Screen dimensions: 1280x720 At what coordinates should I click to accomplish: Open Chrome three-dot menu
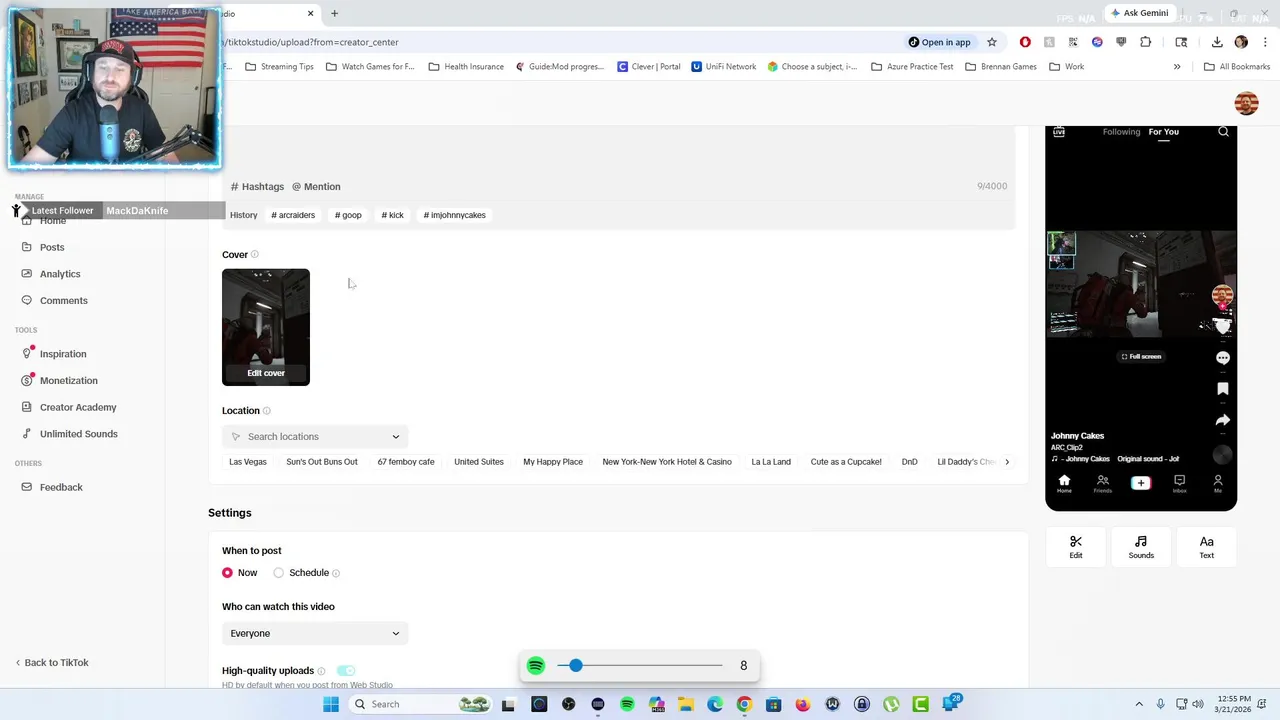tap(1265, 42)
